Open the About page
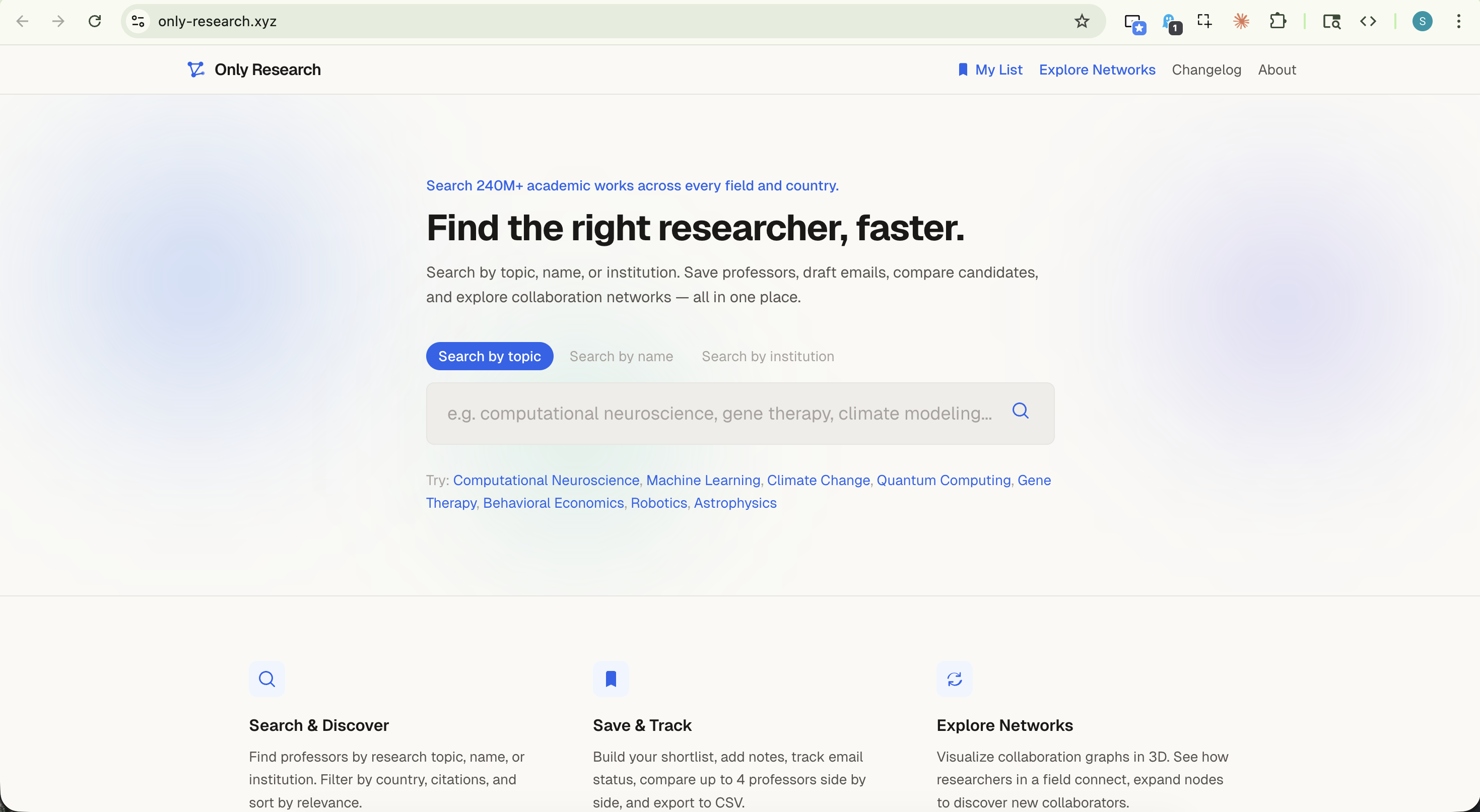Image resolution: width=1480 pixels, height=812 pixels. click(x=1276, y=69)
